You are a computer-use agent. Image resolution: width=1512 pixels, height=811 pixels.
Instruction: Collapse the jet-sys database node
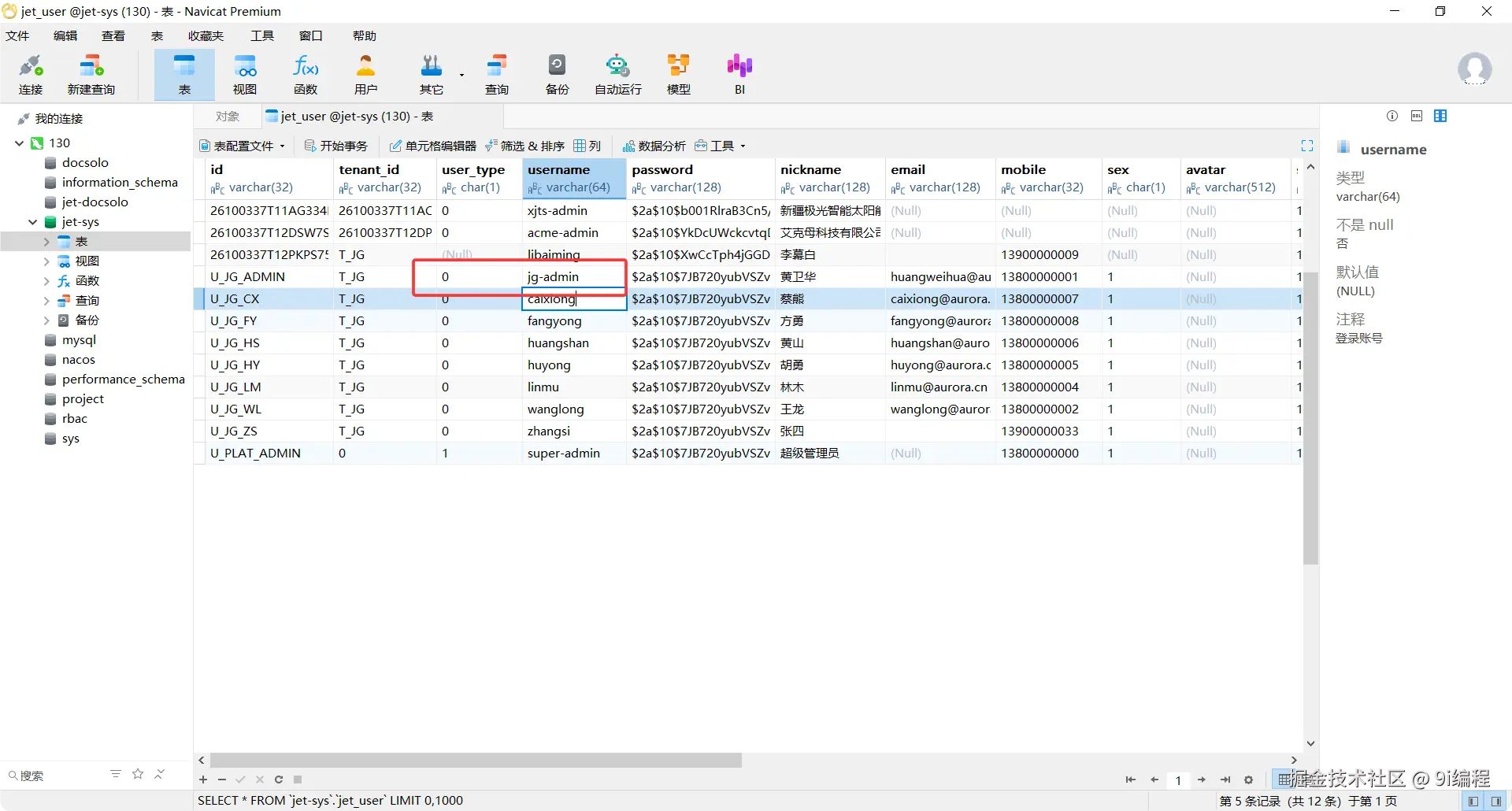pos(33,222)
